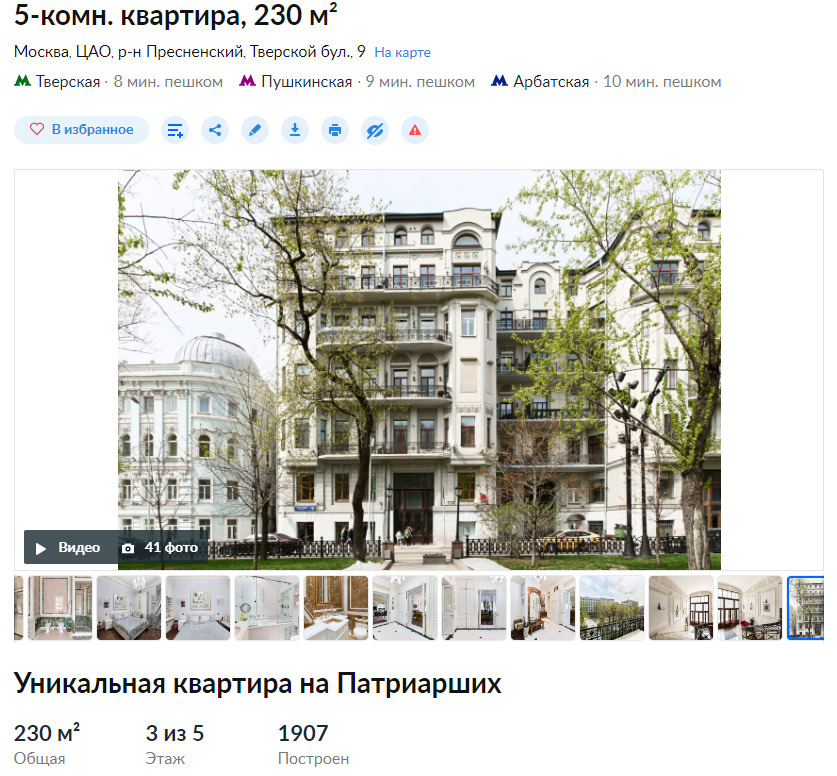The width and height of the screenshot is (837, 776).
Task: Click the pencil note icon
Action: 255,130
